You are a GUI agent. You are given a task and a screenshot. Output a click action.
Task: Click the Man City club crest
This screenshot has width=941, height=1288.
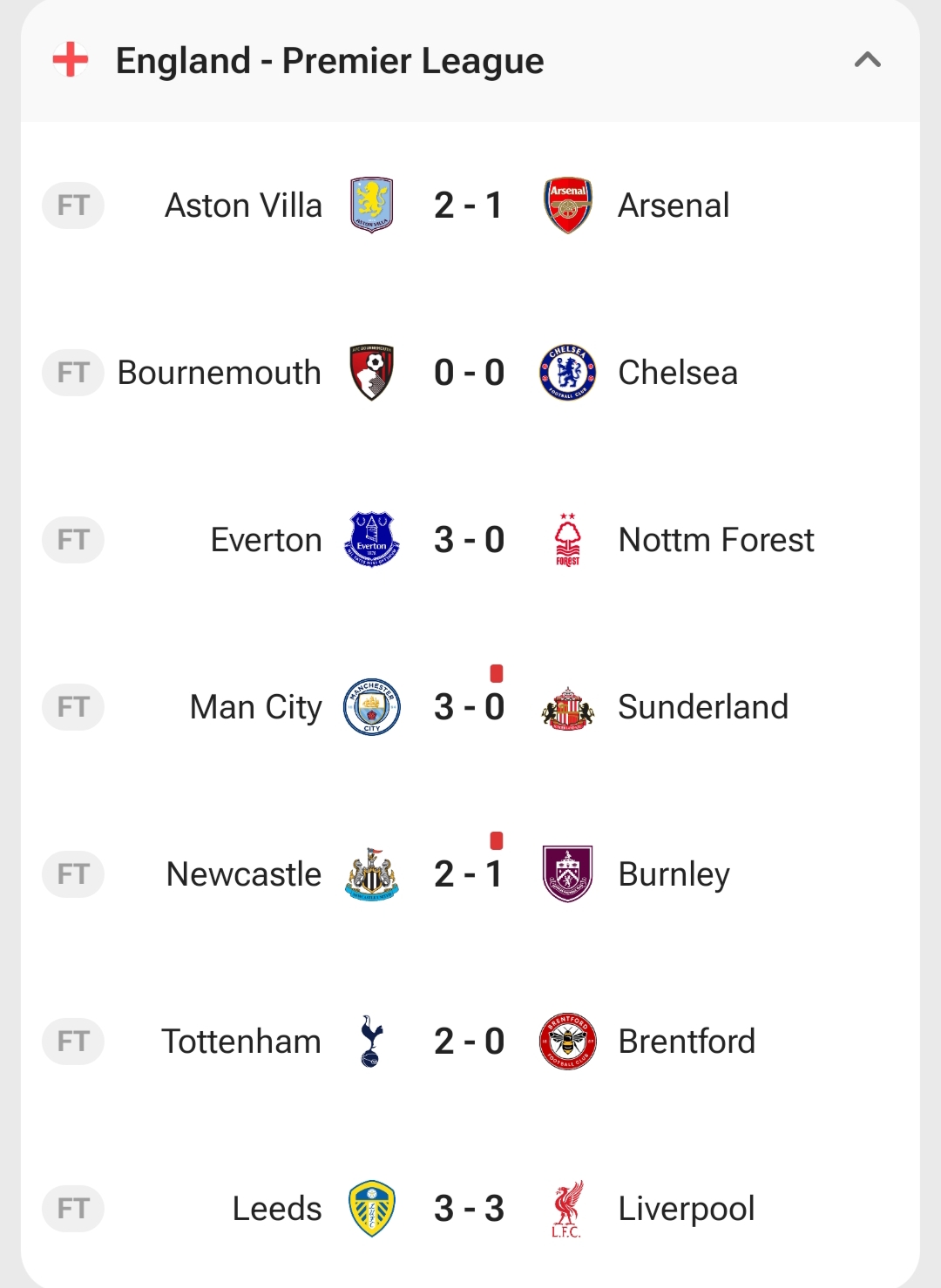coord(372,707)
